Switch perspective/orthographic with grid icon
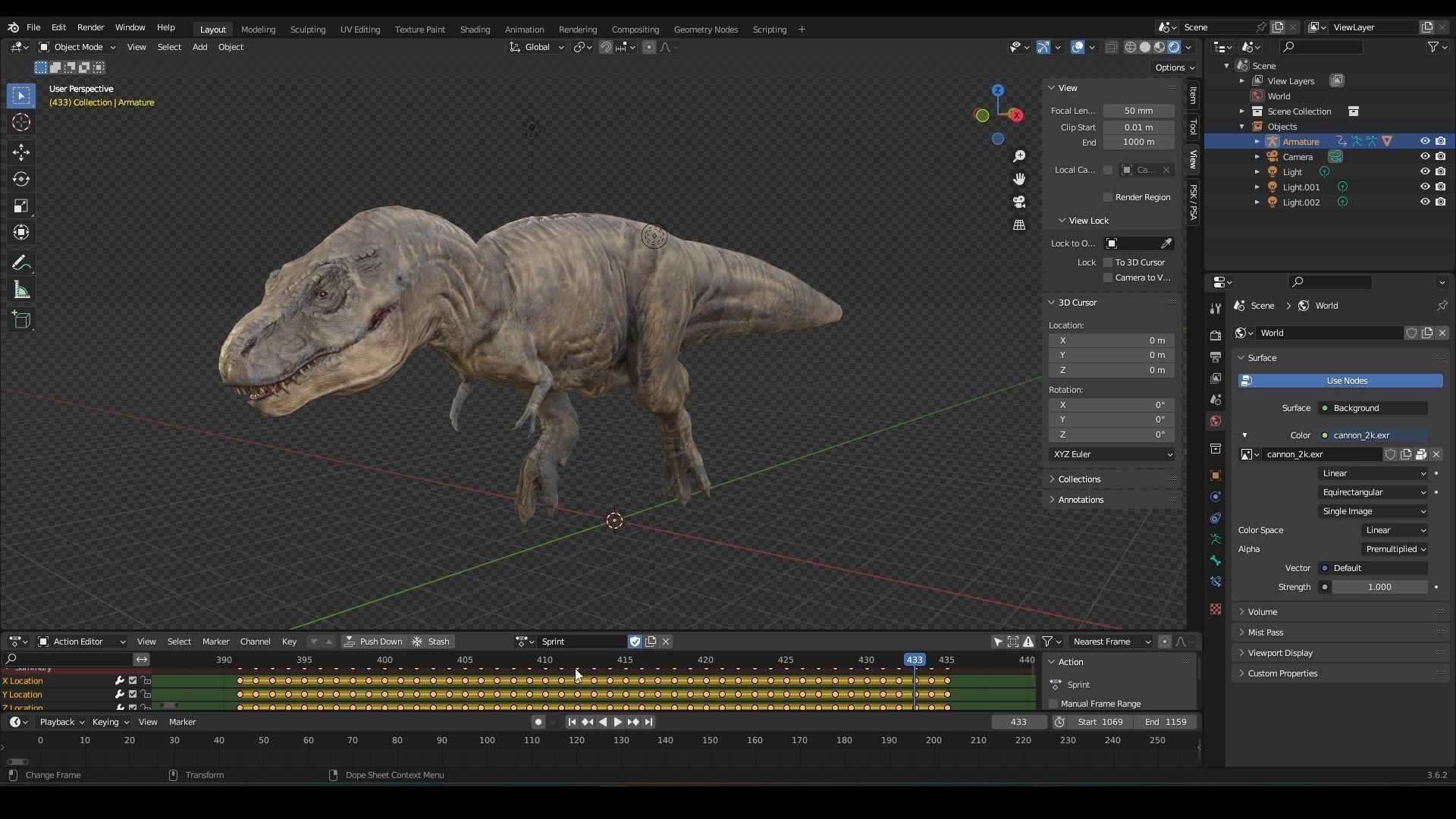 click(x=1019, y=225)
